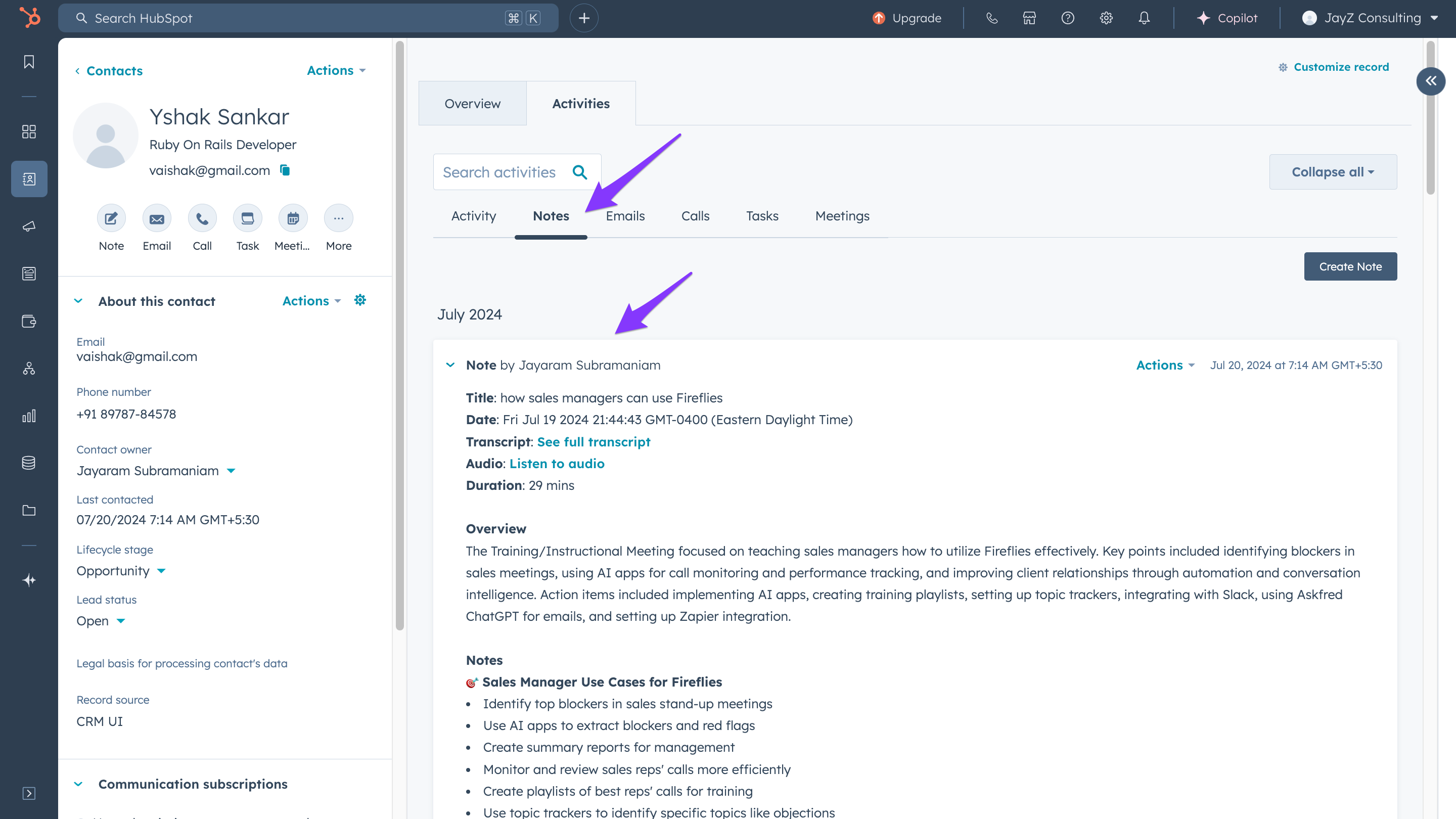The width and height of the screenshot is (1456, 819).
Task: Switch to the Overview tab
Action: coord(473,104)
